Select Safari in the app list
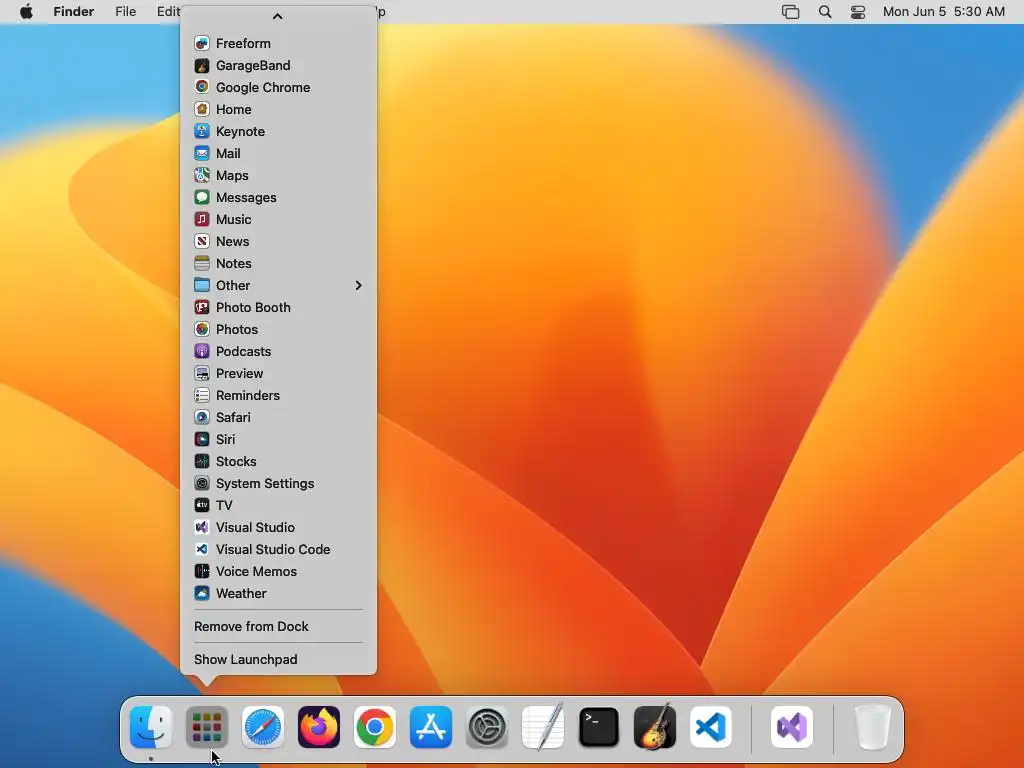Screen dimensions: 1024x768 (x=278, y=417)
